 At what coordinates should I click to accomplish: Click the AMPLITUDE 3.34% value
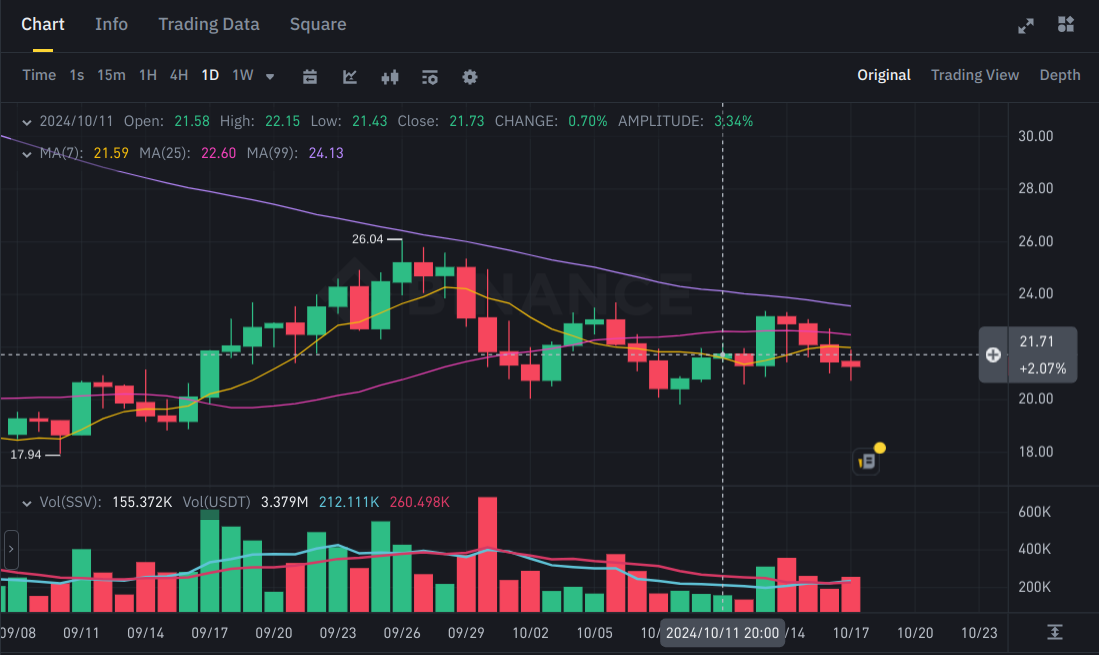click(734, 121)
